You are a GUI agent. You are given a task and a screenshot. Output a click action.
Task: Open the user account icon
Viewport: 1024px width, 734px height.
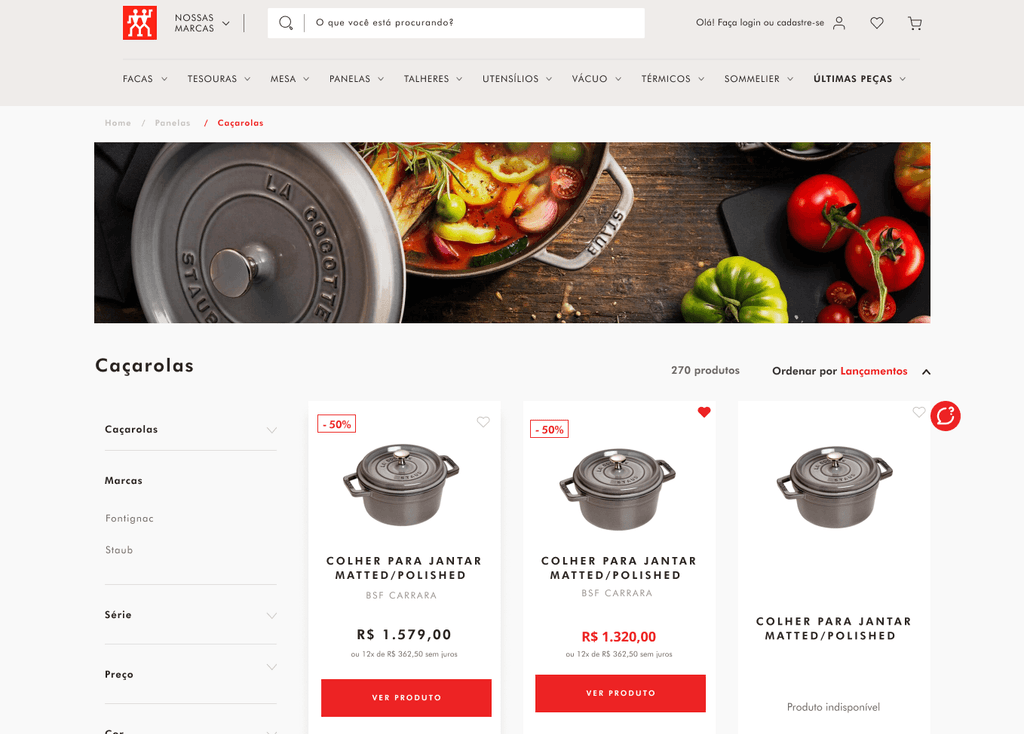coord(839,23)
